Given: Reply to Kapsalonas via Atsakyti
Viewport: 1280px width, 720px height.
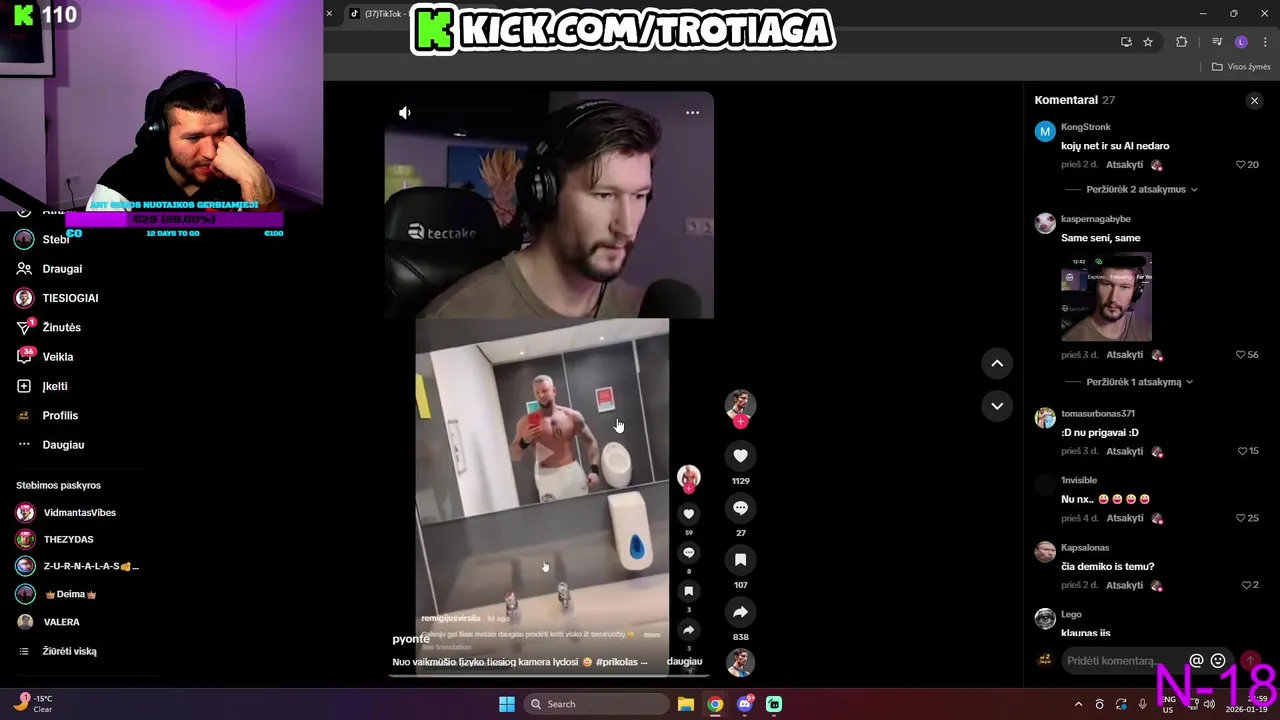Looking at the screenshot, I should (x=1124, y=585).
